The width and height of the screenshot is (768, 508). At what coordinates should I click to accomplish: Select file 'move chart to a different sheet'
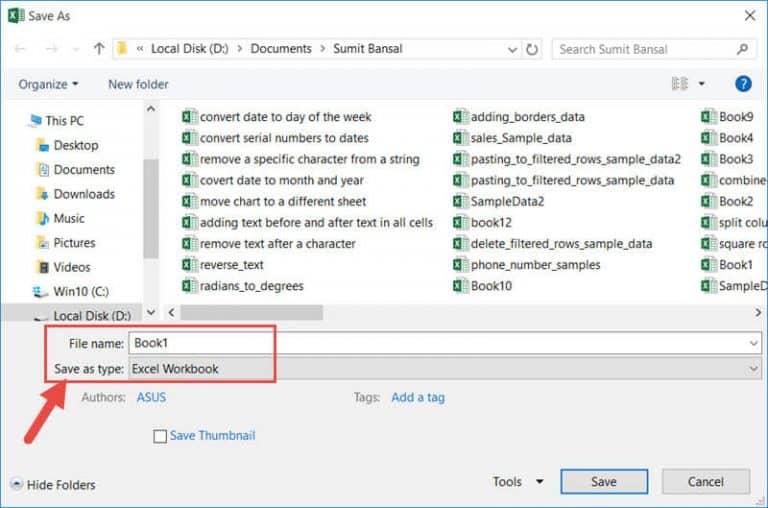(274, 201)
